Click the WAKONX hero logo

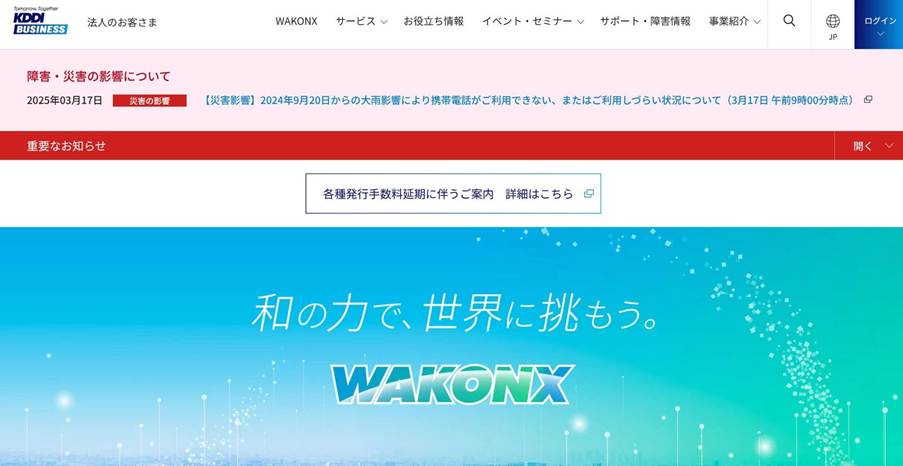(453, 384)
